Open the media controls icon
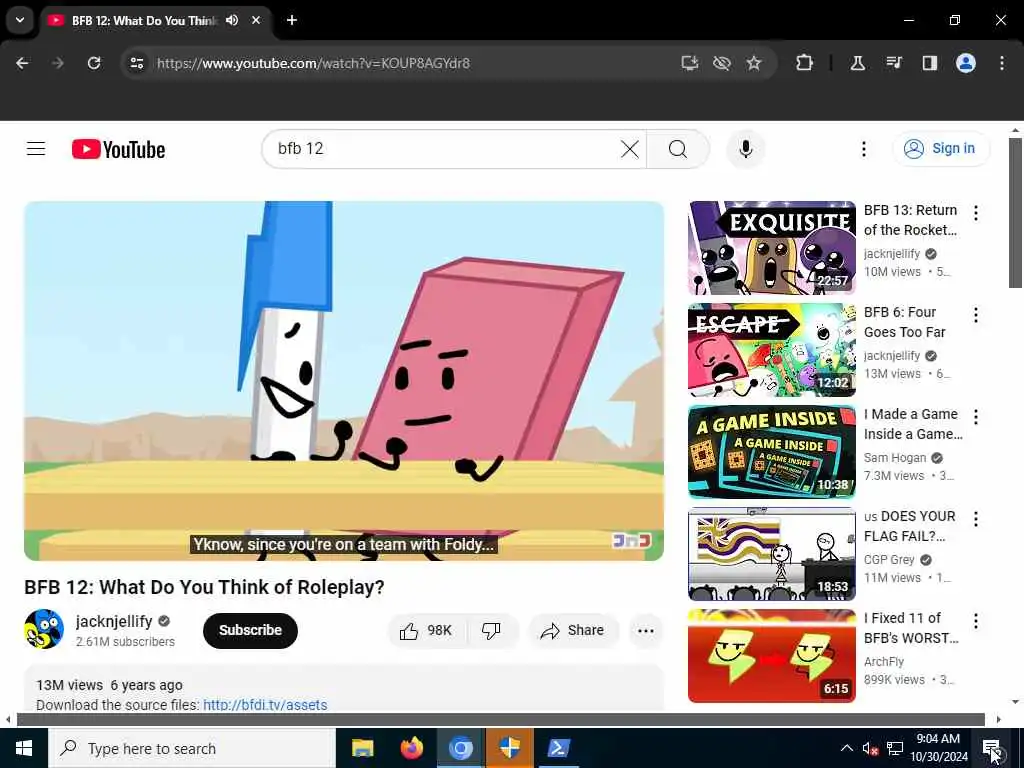Viewport: 1024px width, 768px height. (x=893, y=63)
